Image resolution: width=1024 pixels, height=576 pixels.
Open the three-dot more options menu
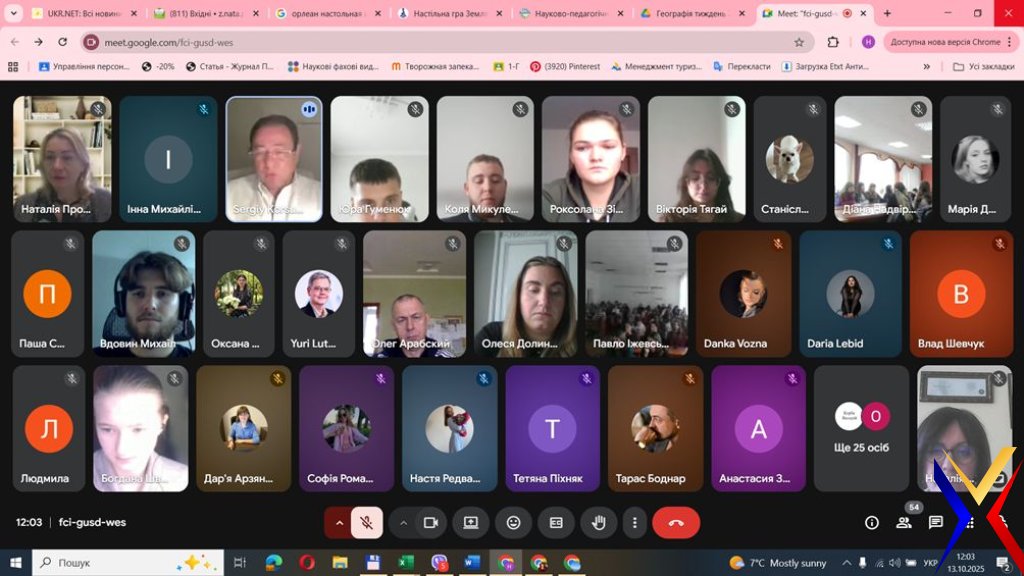tap(634, 522)
